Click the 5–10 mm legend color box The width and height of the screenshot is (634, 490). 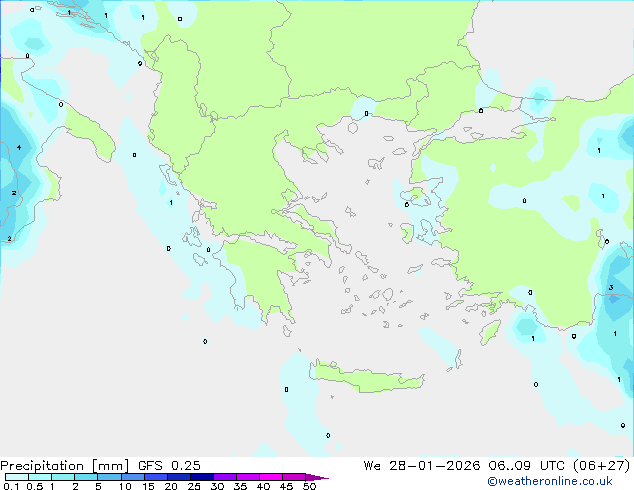(x=109, y=477)
